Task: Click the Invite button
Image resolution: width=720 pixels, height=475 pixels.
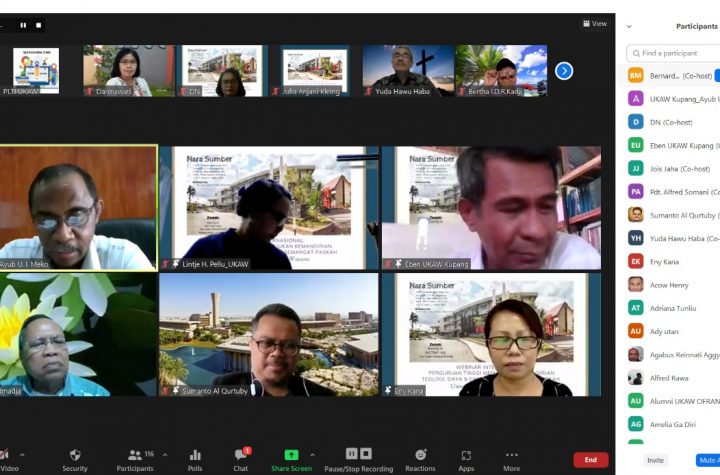Action: [x=655, y=460]
